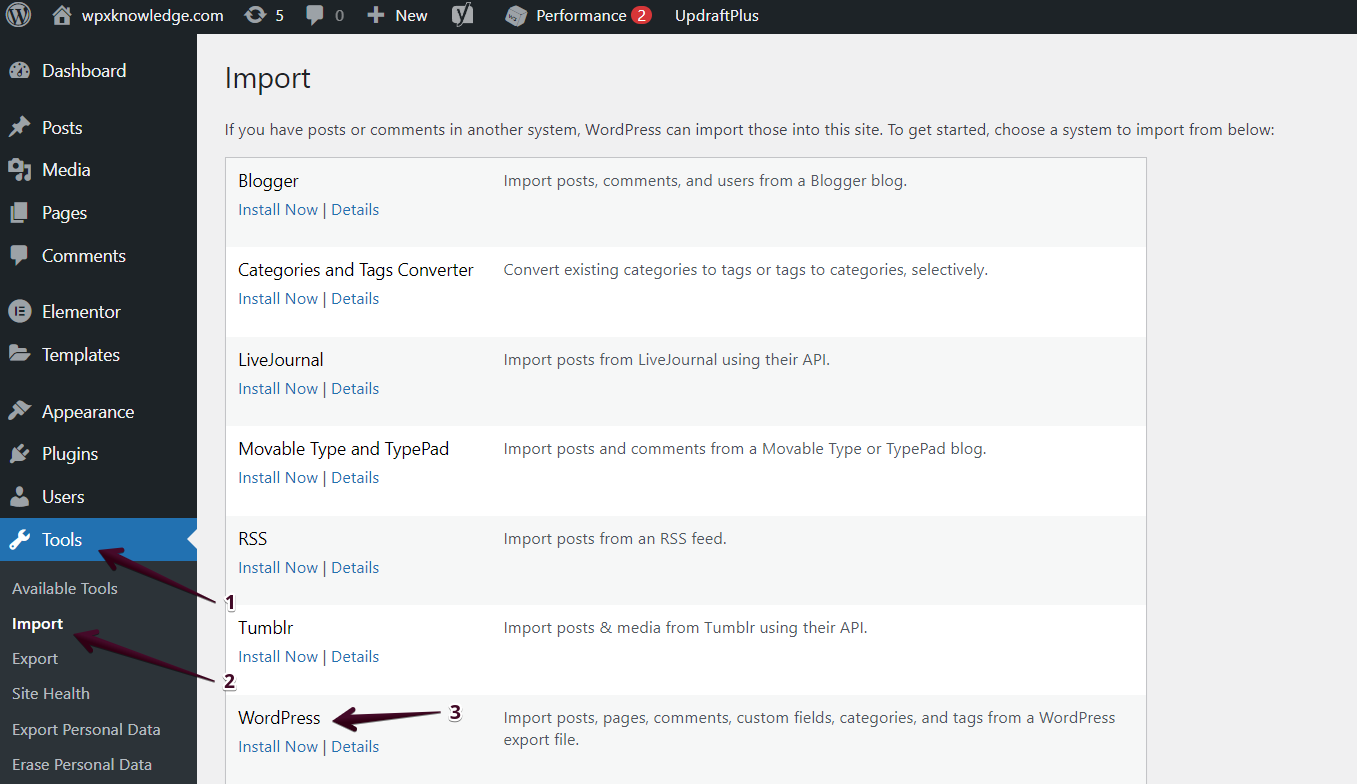View Details for Movable Type and TypePad

(355, 478)
